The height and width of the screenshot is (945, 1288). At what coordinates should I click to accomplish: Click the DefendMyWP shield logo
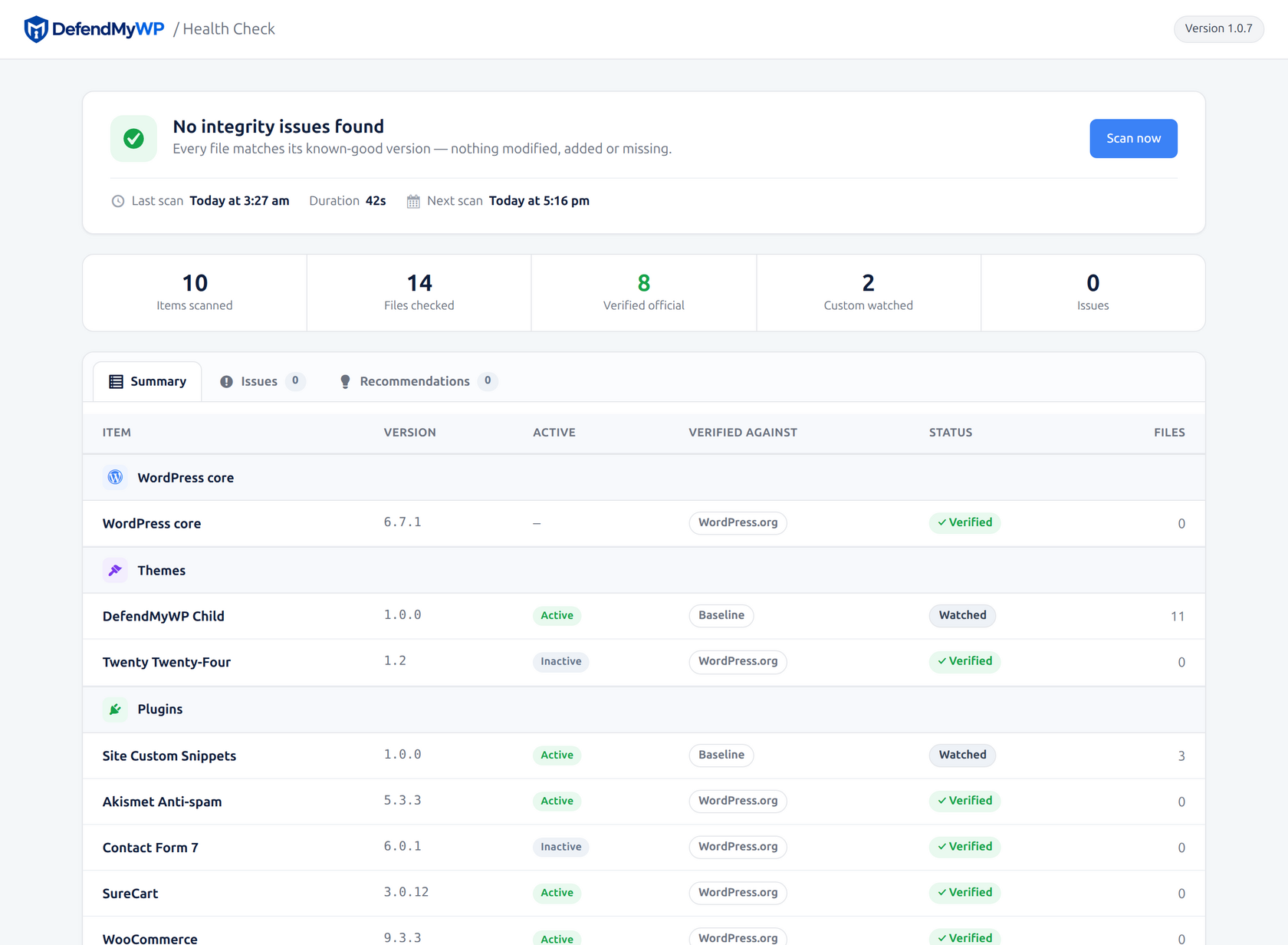36,29
